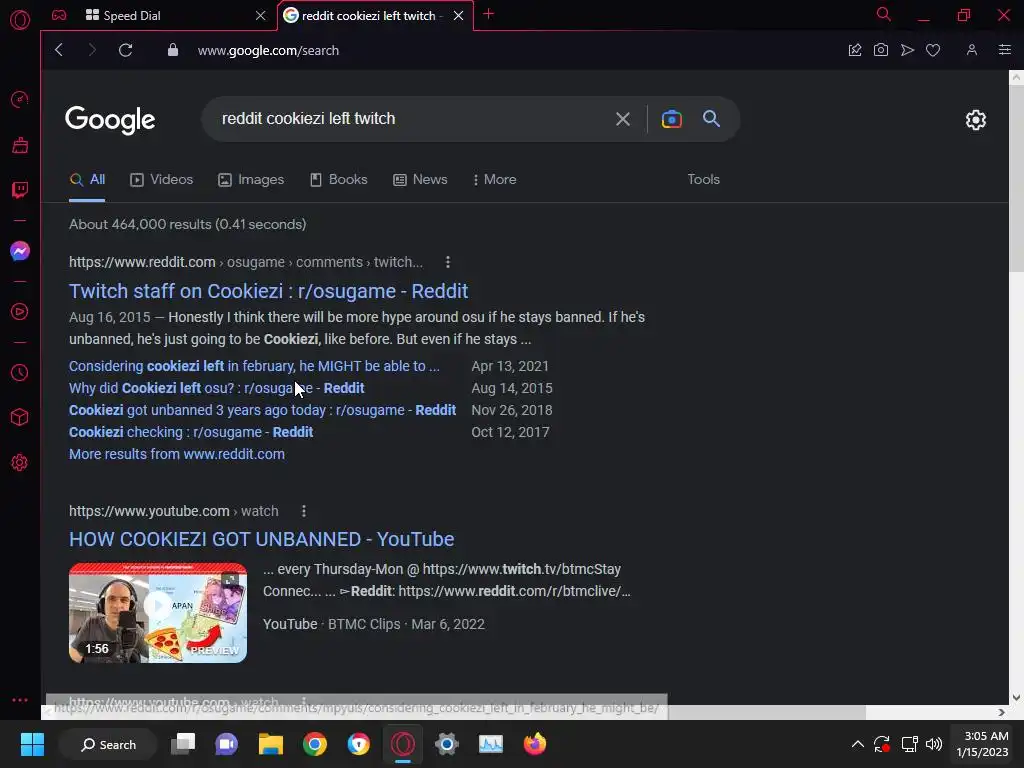Open Cookiezi got unbanned 3 years ago link

point(263,410)
